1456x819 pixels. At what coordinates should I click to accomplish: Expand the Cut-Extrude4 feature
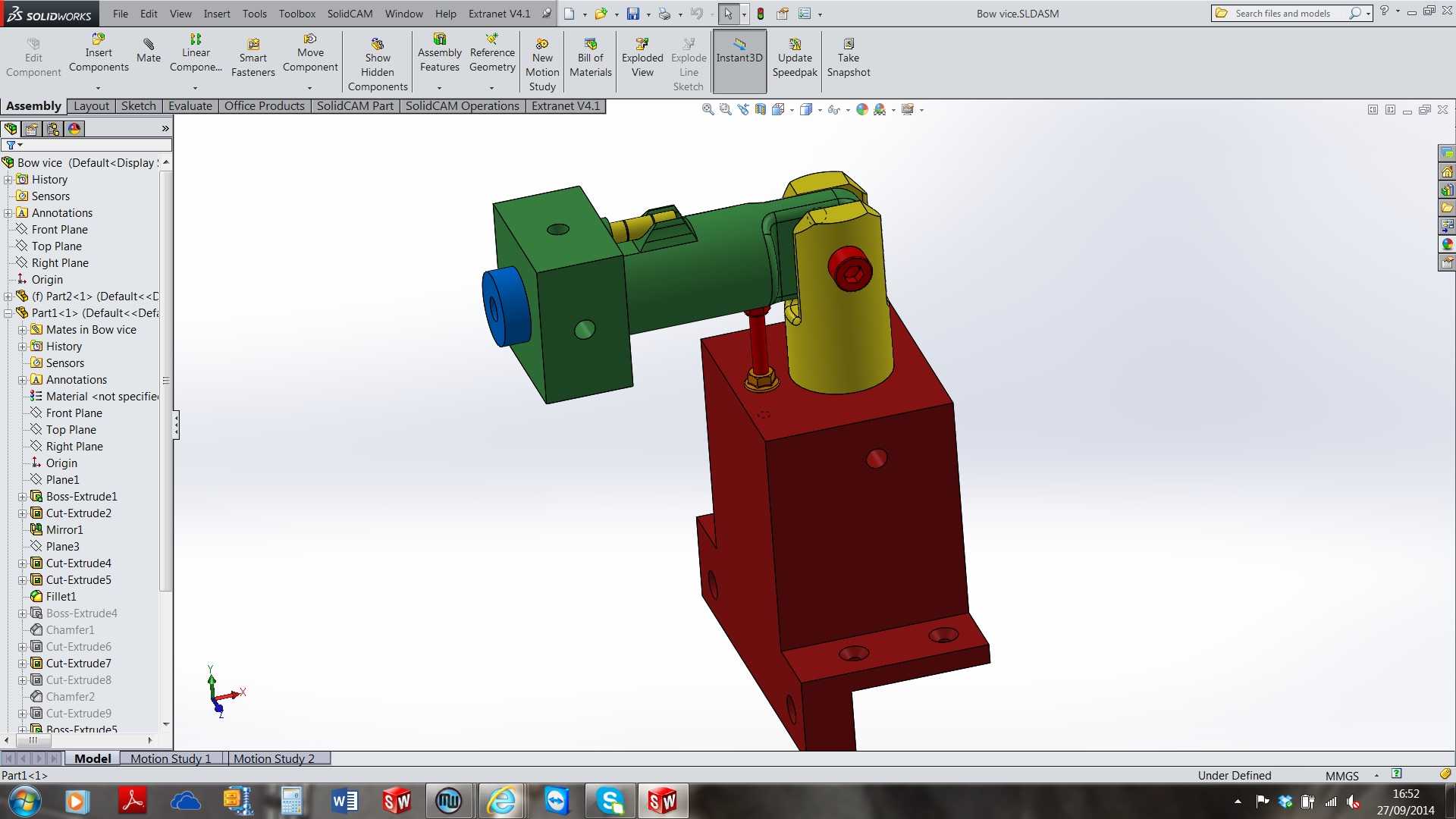click(x=23, y=563)
